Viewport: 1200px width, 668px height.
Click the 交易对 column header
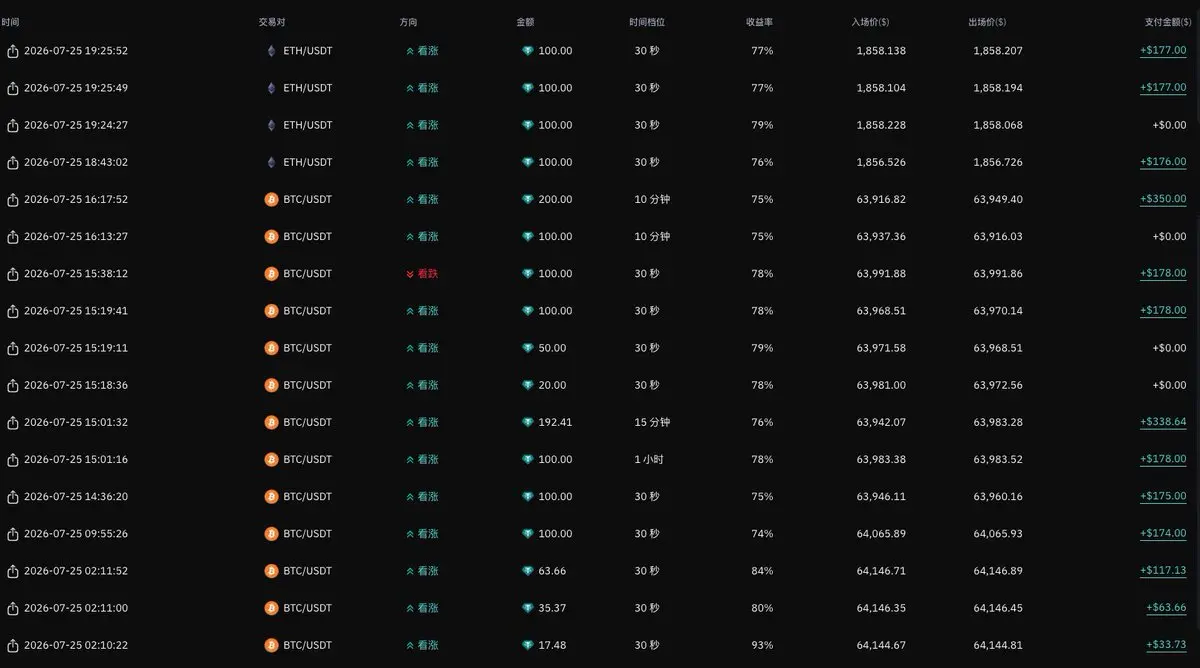pyautogui.click(x=272, y=21)
